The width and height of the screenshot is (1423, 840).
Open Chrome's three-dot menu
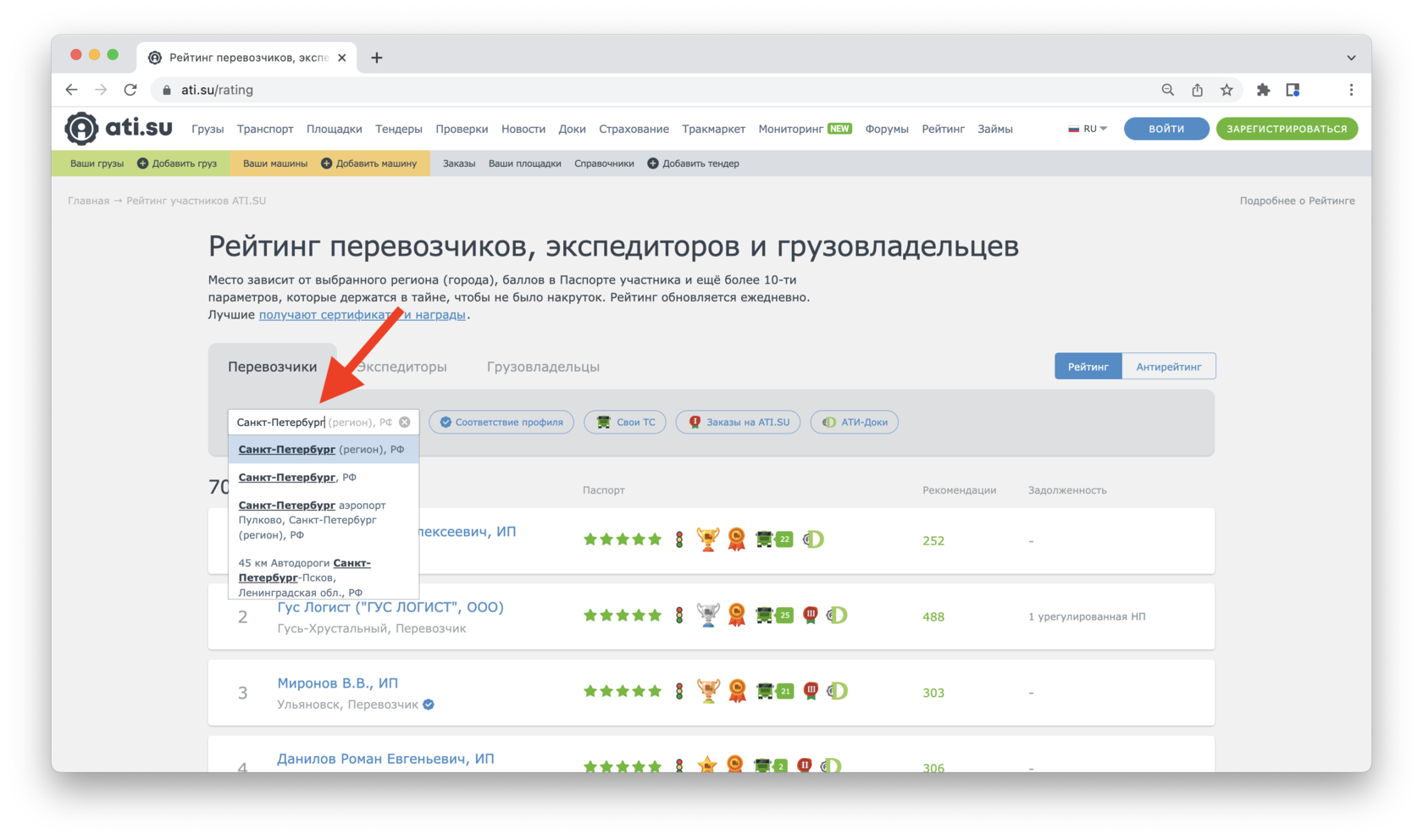click(x=1351, y=90)
